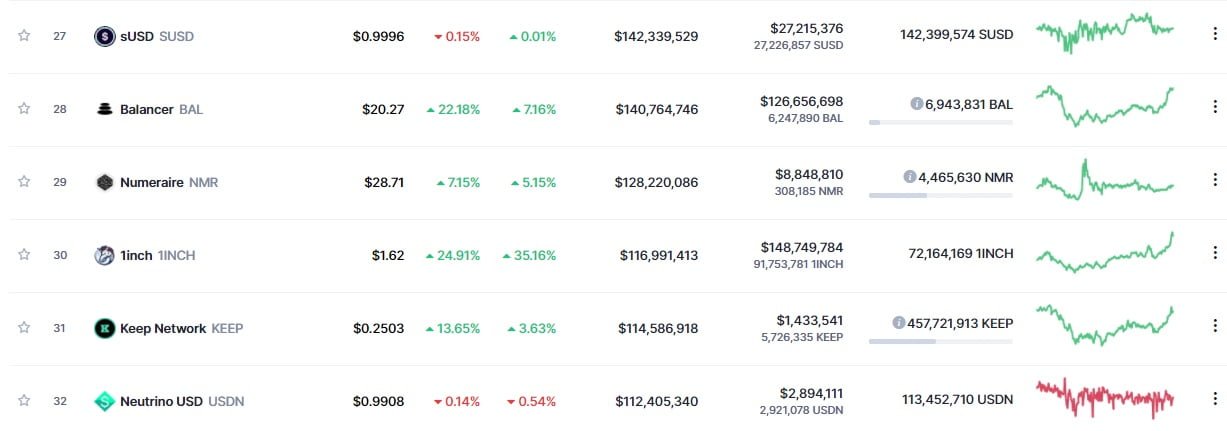The width and height of the screenshot is (1227, 431).
Task: Click the 1inch coin logo icon
Action: coord(104,255)
